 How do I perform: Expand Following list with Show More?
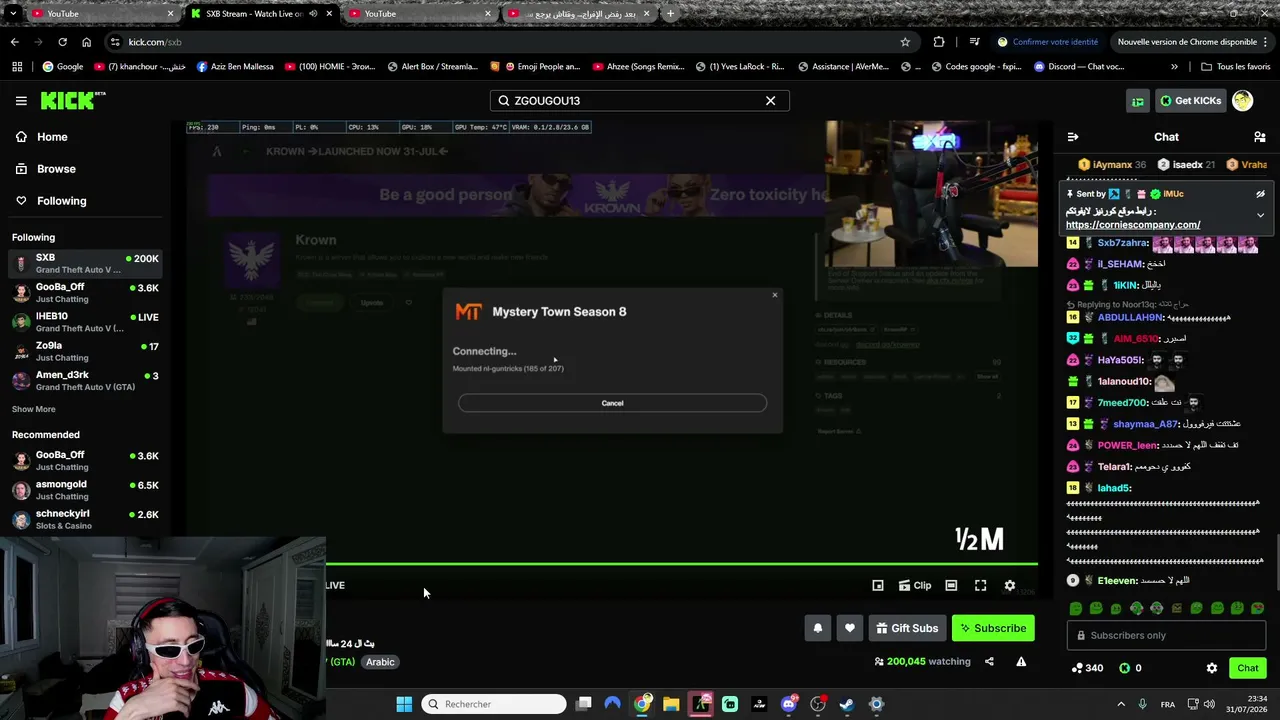pyautogui.click(x=33, y=409)
